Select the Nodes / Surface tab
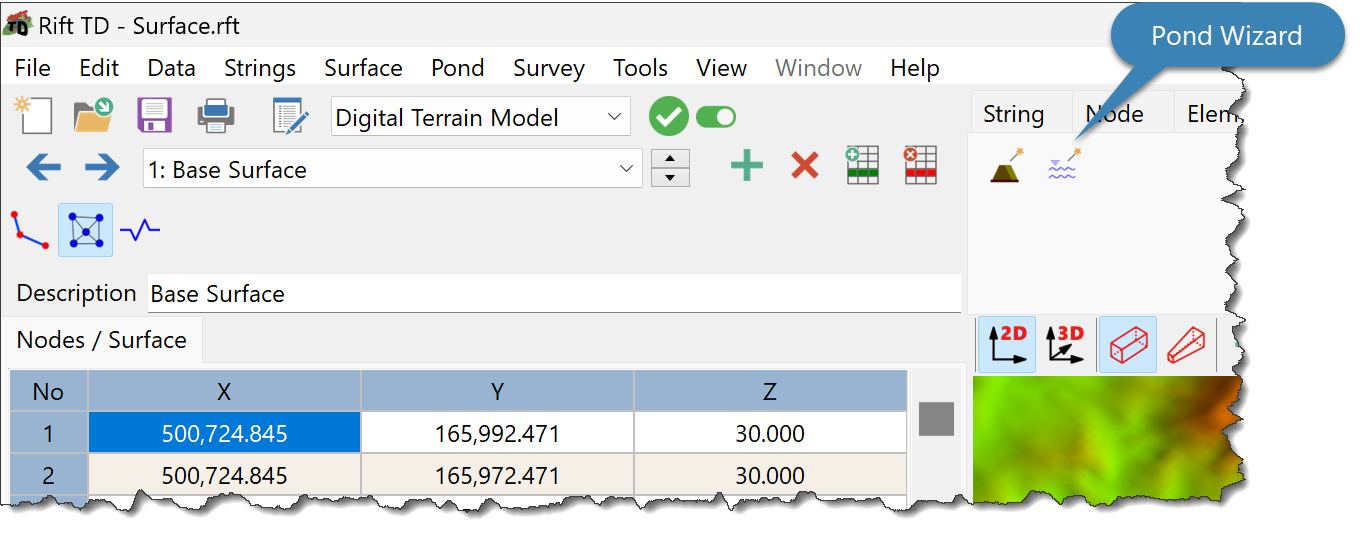Viewport: 1362px width, 535px height. tap(102, 340)
